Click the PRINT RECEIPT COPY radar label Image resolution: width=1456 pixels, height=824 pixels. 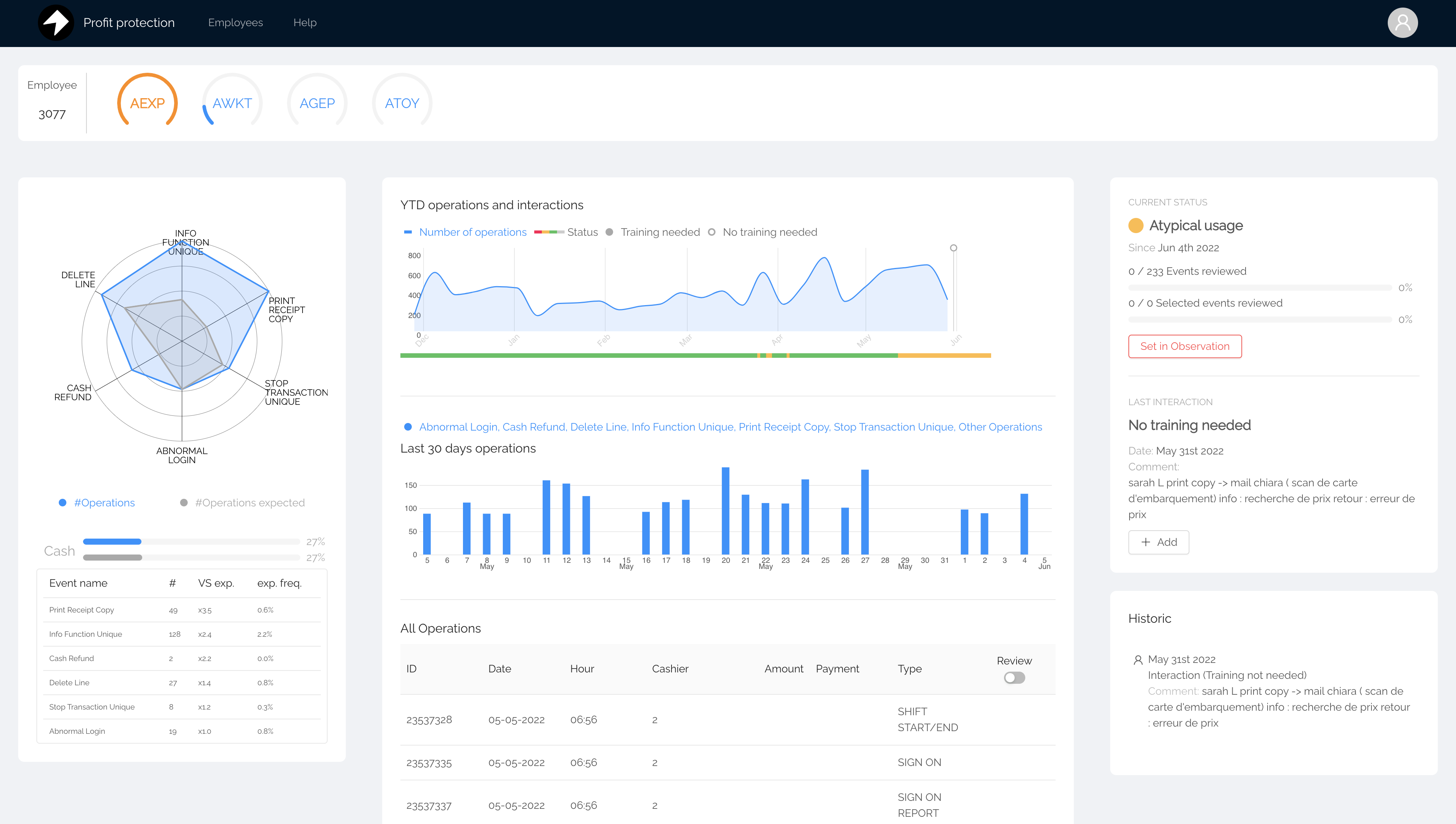pyautogui.click(x=286, y=310)
